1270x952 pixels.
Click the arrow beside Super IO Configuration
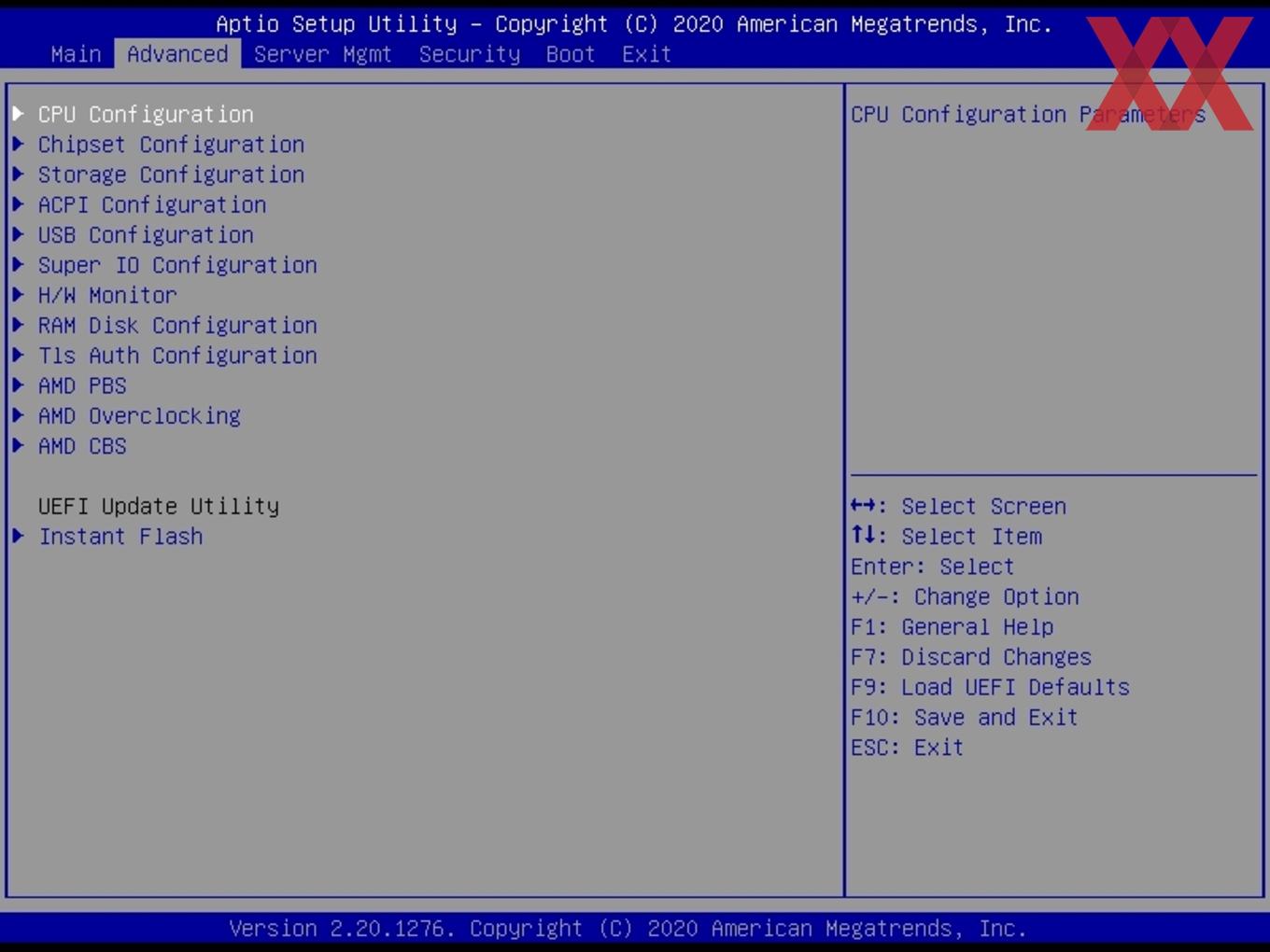pyautogui.click(x=18, y=265)
